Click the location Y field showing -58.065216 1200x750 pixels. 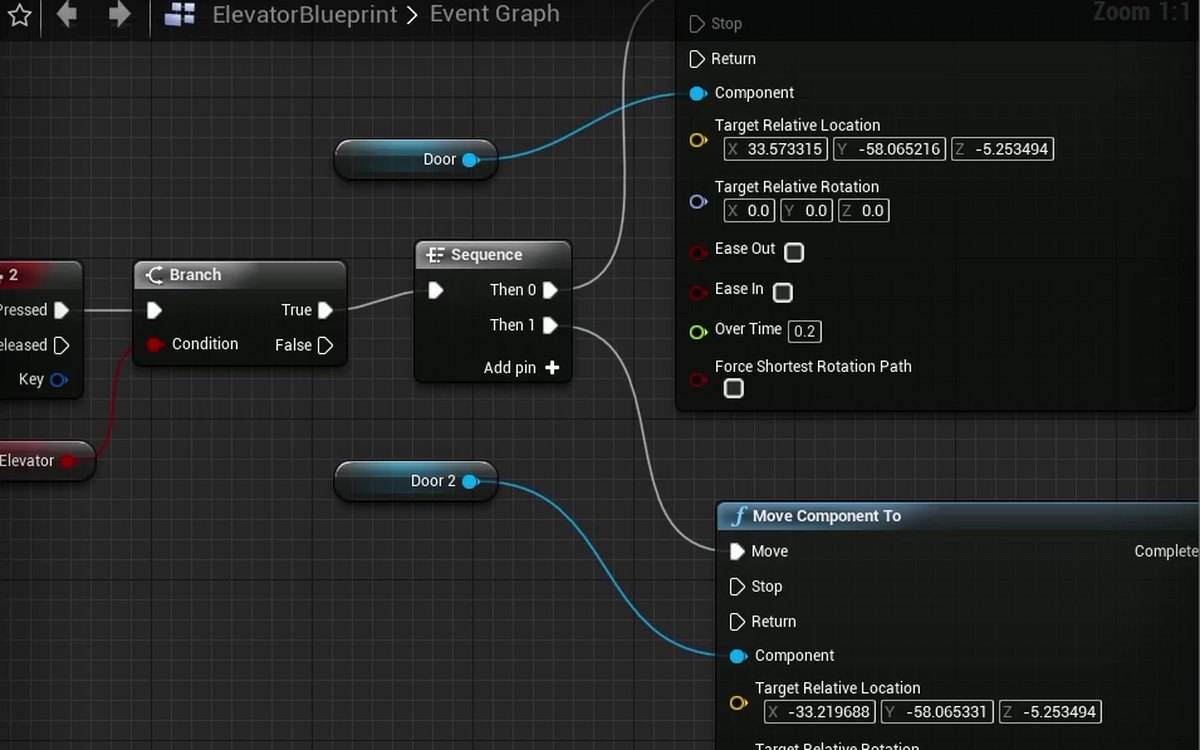888,150
